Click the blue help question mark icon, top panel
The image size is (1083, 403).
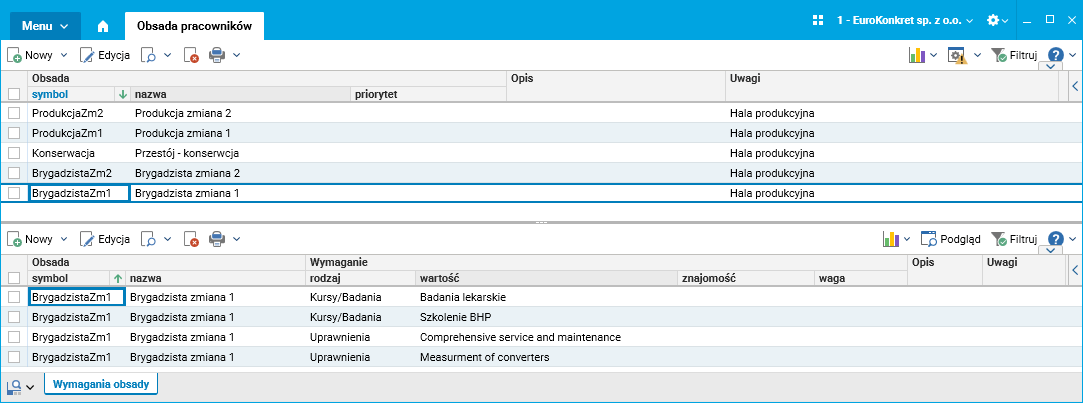pos(1056,55)
